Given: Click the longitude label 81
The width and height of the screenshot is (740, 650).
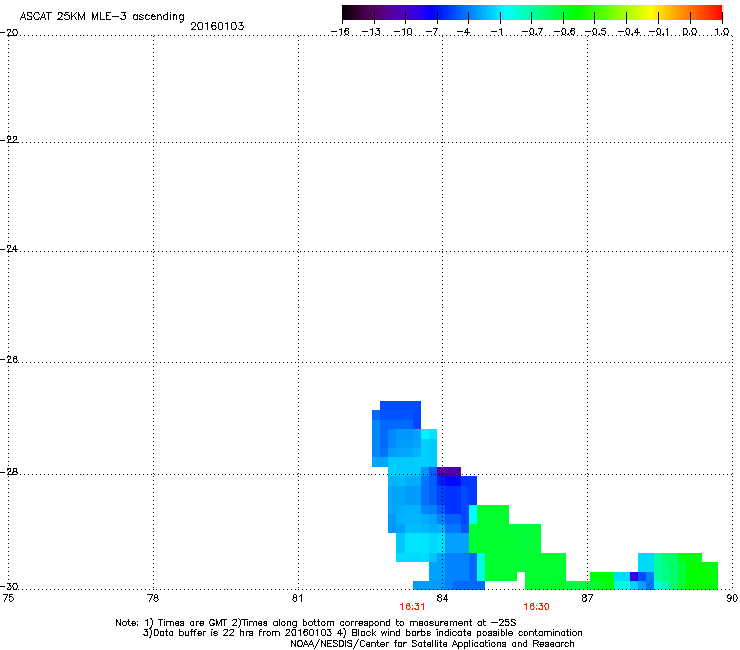Looking at the screenshot, I should click(x=297, y=598).
